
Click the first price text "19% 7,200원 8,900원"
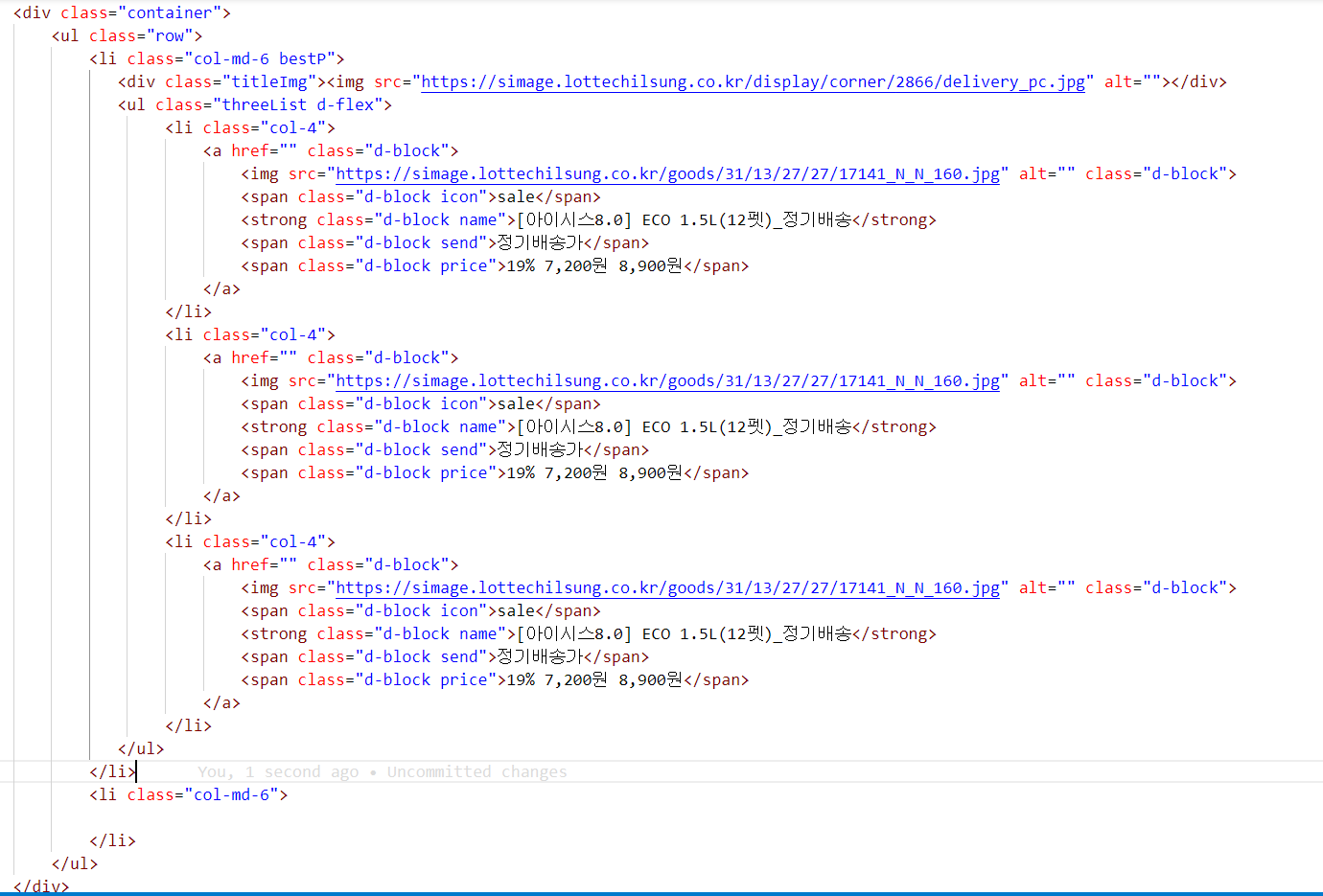tap(594, 265)
